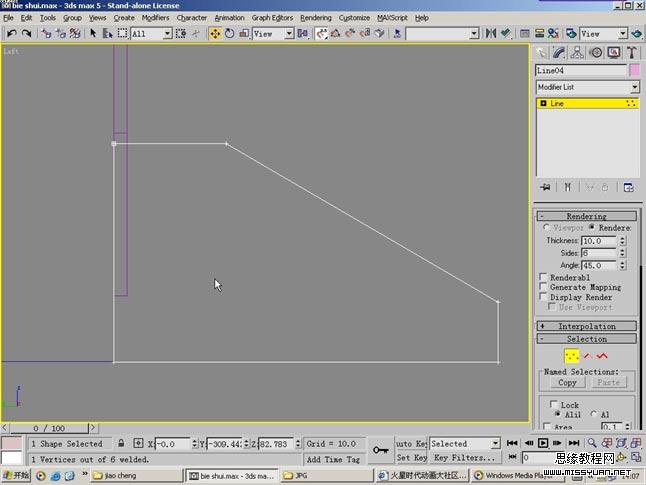This screenshot has width=646, height=485.
Task: Activate Select and Scale tool
Action: click(x=244, y=33)
